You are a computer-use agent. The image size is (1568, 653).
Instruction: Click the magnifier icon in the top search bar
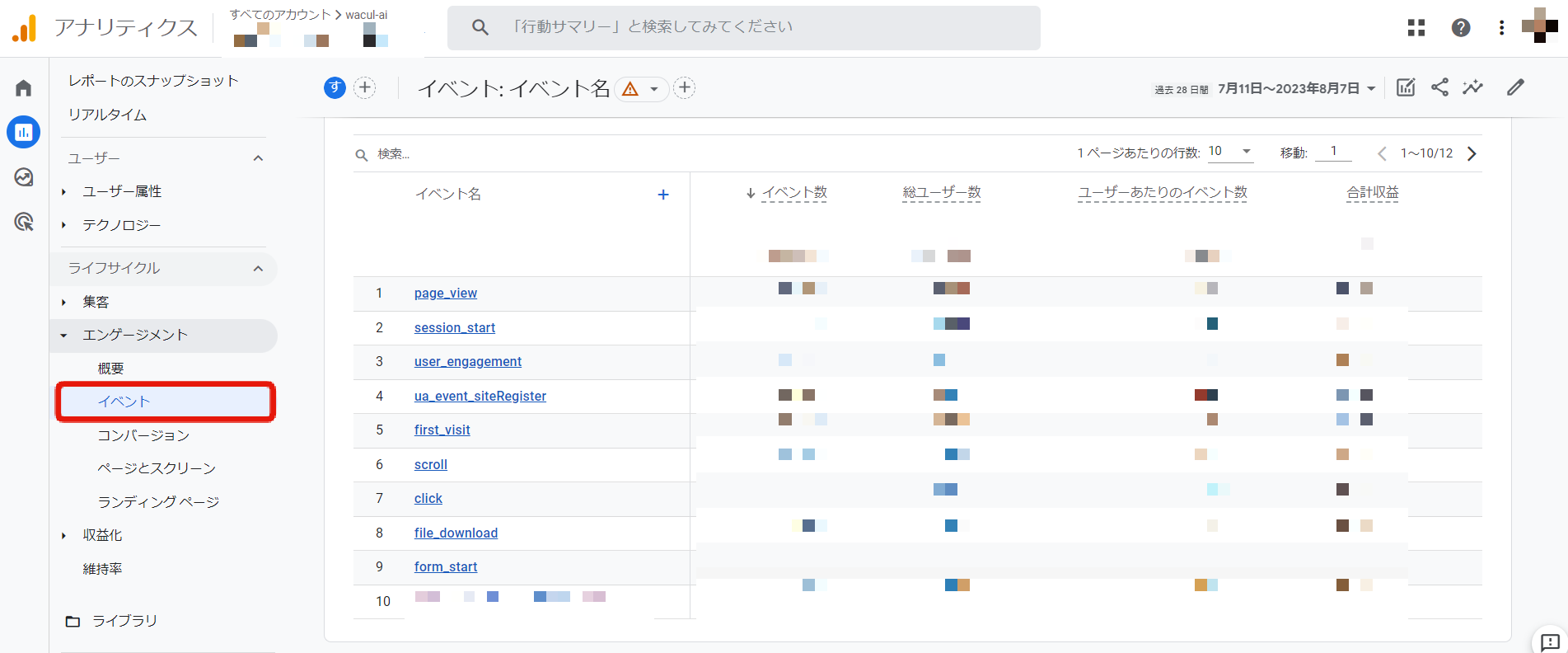click(480, 27)
